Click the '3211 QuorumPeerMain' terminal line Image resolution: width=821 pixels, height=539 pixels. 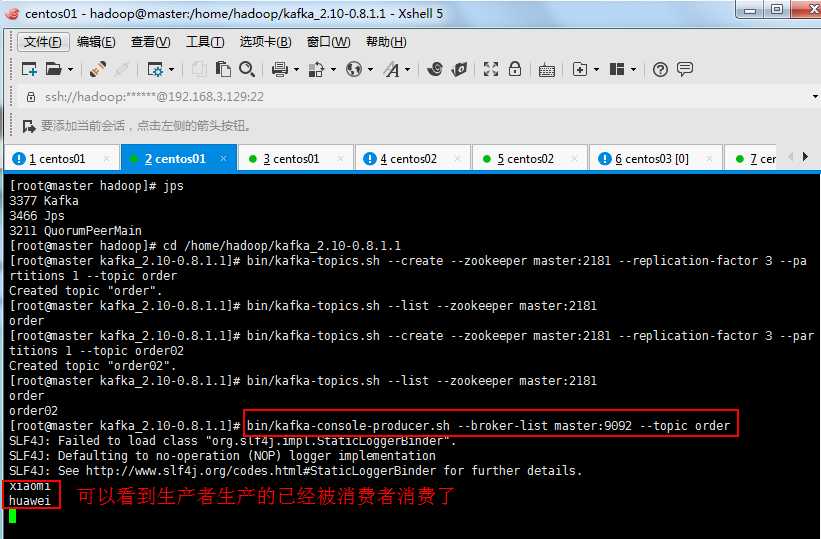pyautogui.click(x=75, y=230)
